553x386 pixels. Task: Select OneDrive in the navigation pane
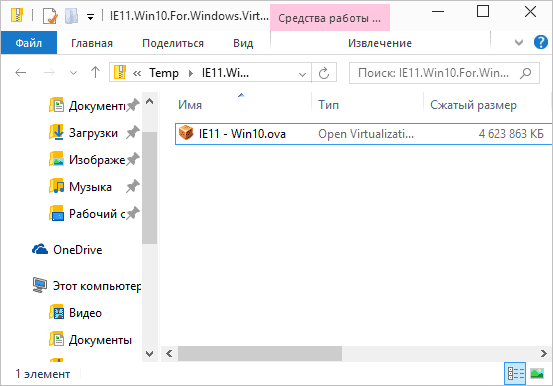78,250
